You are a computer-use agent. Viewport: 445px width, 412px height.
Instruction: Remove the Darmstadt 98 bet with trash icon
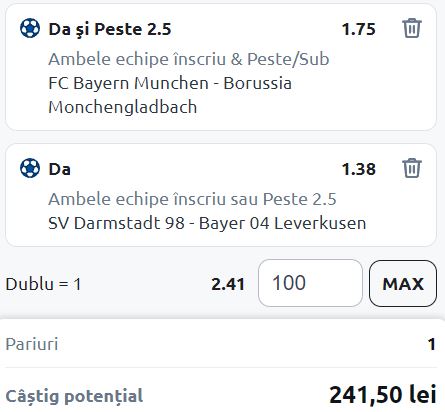(x=412, y=168)
